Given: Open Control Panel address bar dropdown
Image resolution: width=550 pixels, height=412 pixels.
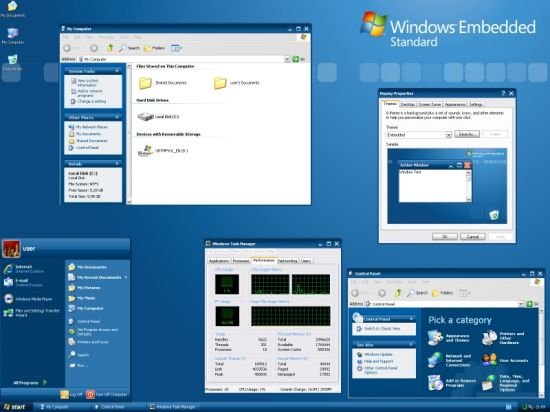Looking at the screenshot, I should [x=521, y=304].
